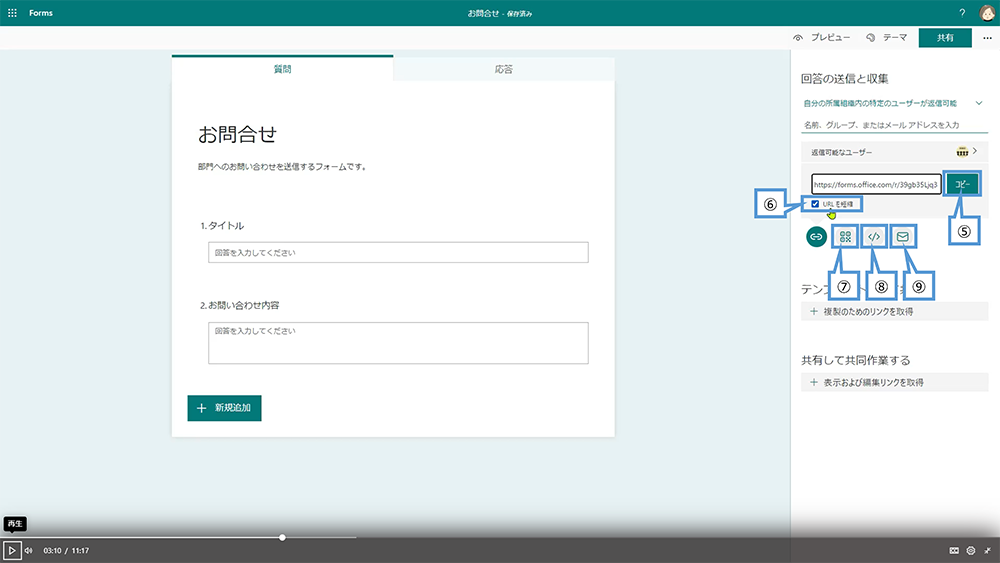
Task: Click the 回答の送信と収集 heading
Action: click(x=844, y=79)
